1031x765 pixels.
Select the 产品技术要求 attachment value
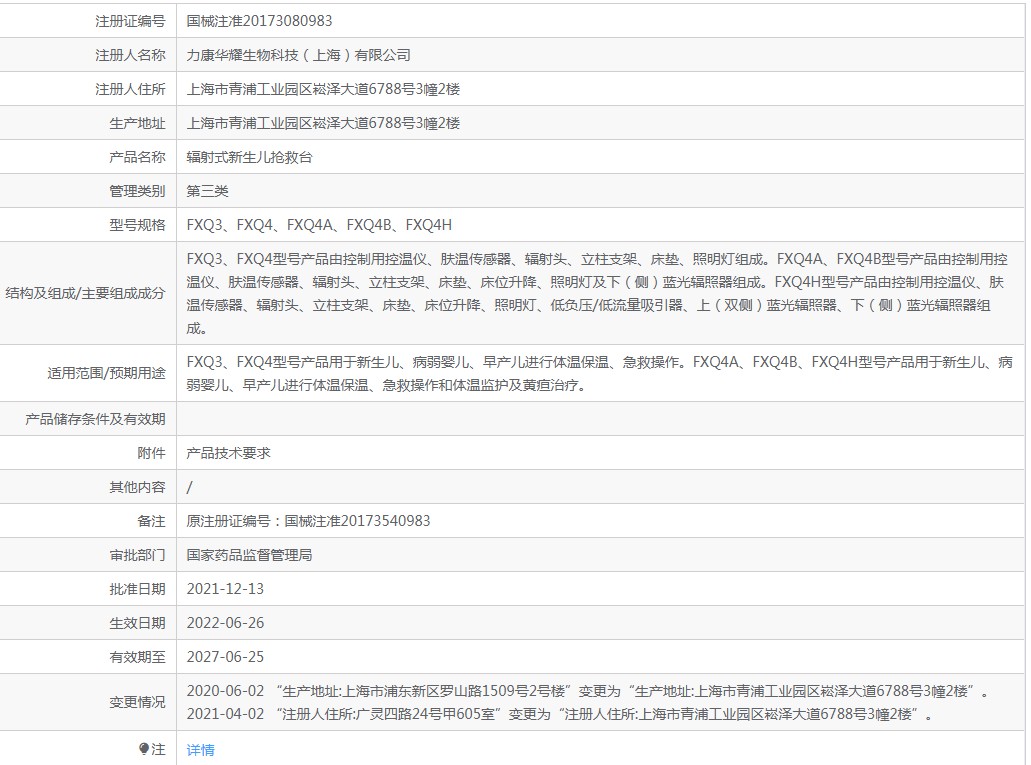click(x=228, y=453)
